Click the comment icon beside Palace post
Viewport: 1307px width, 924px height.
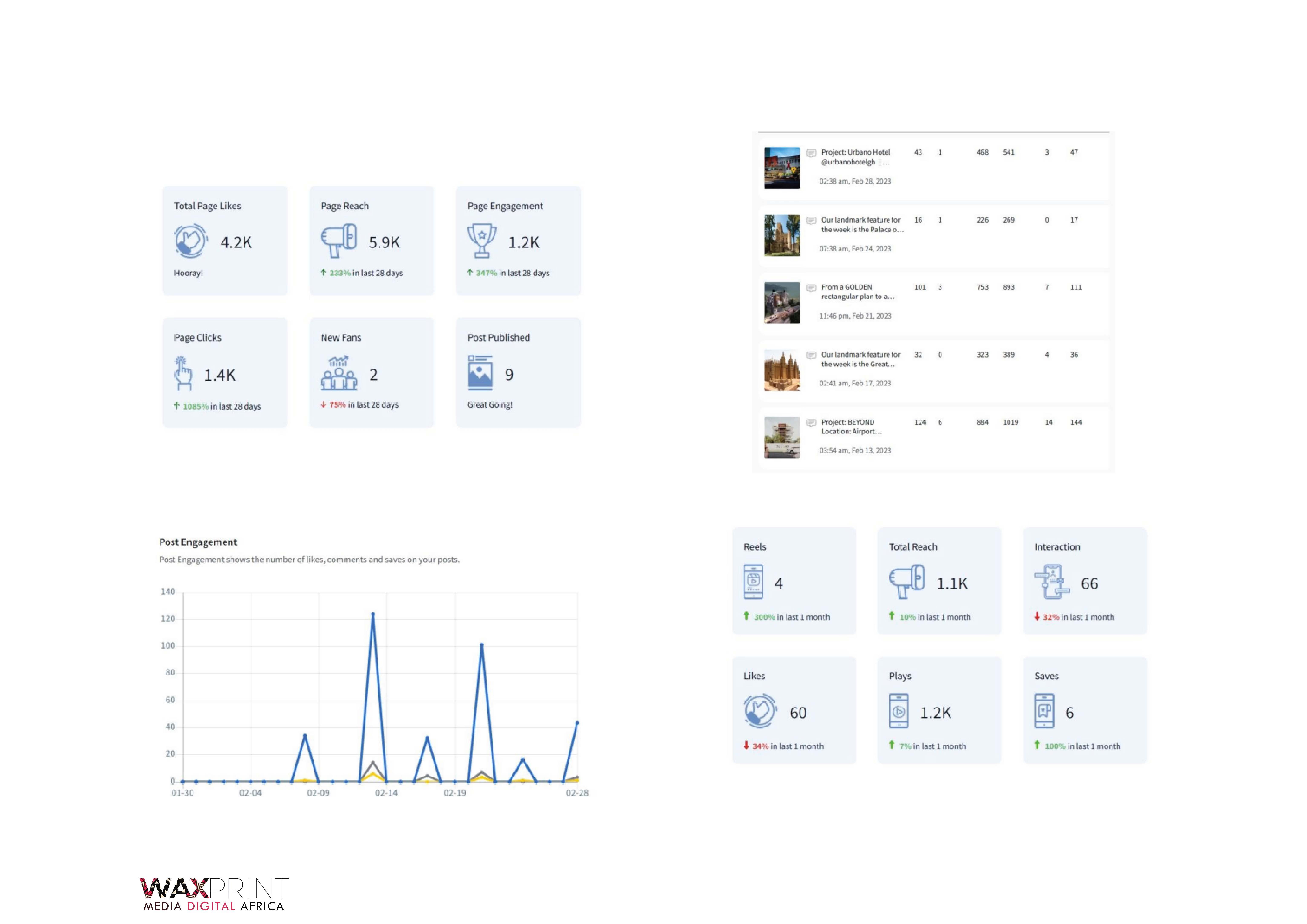click(x=811, y=221)
